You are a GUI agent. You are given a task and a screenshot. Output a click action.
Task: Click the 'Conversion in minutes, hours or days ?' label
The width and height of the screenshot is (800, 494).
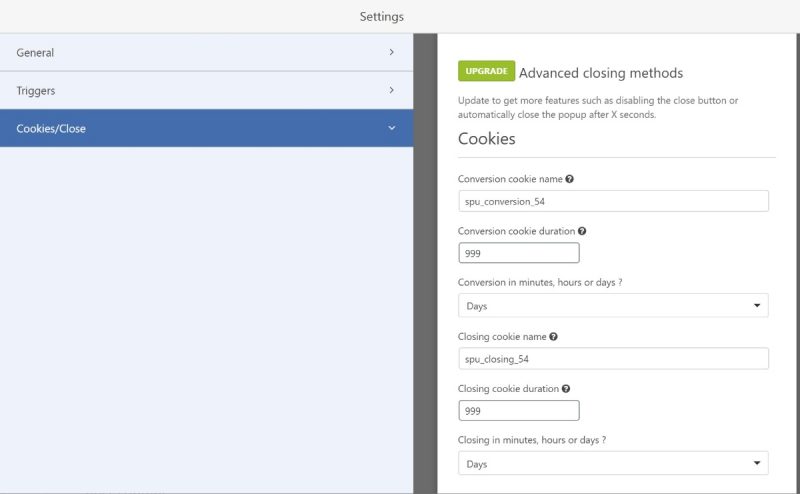point(540,282)
